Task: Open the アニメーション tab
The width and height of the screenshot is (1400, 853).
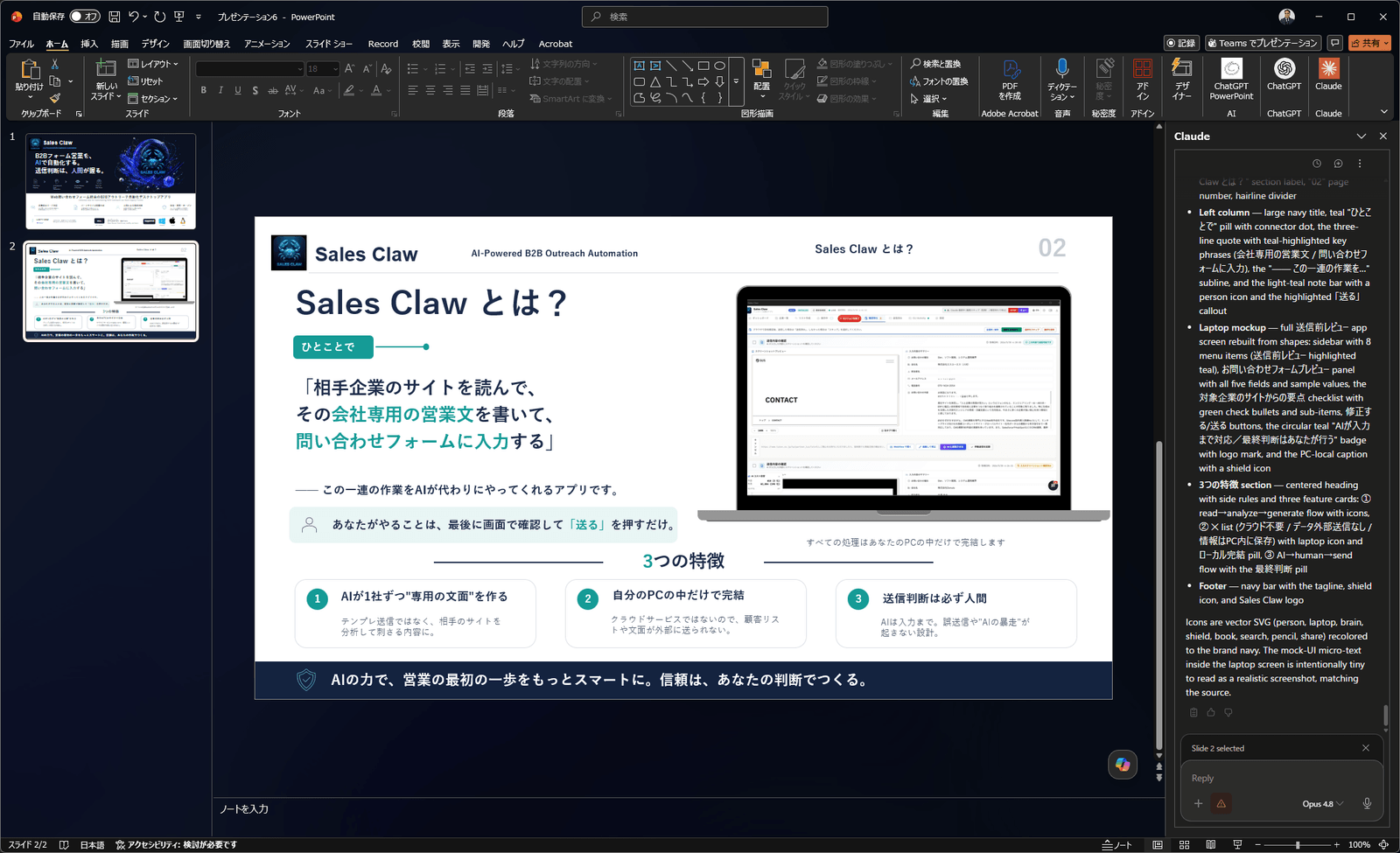Action: (x=267, y=44)
